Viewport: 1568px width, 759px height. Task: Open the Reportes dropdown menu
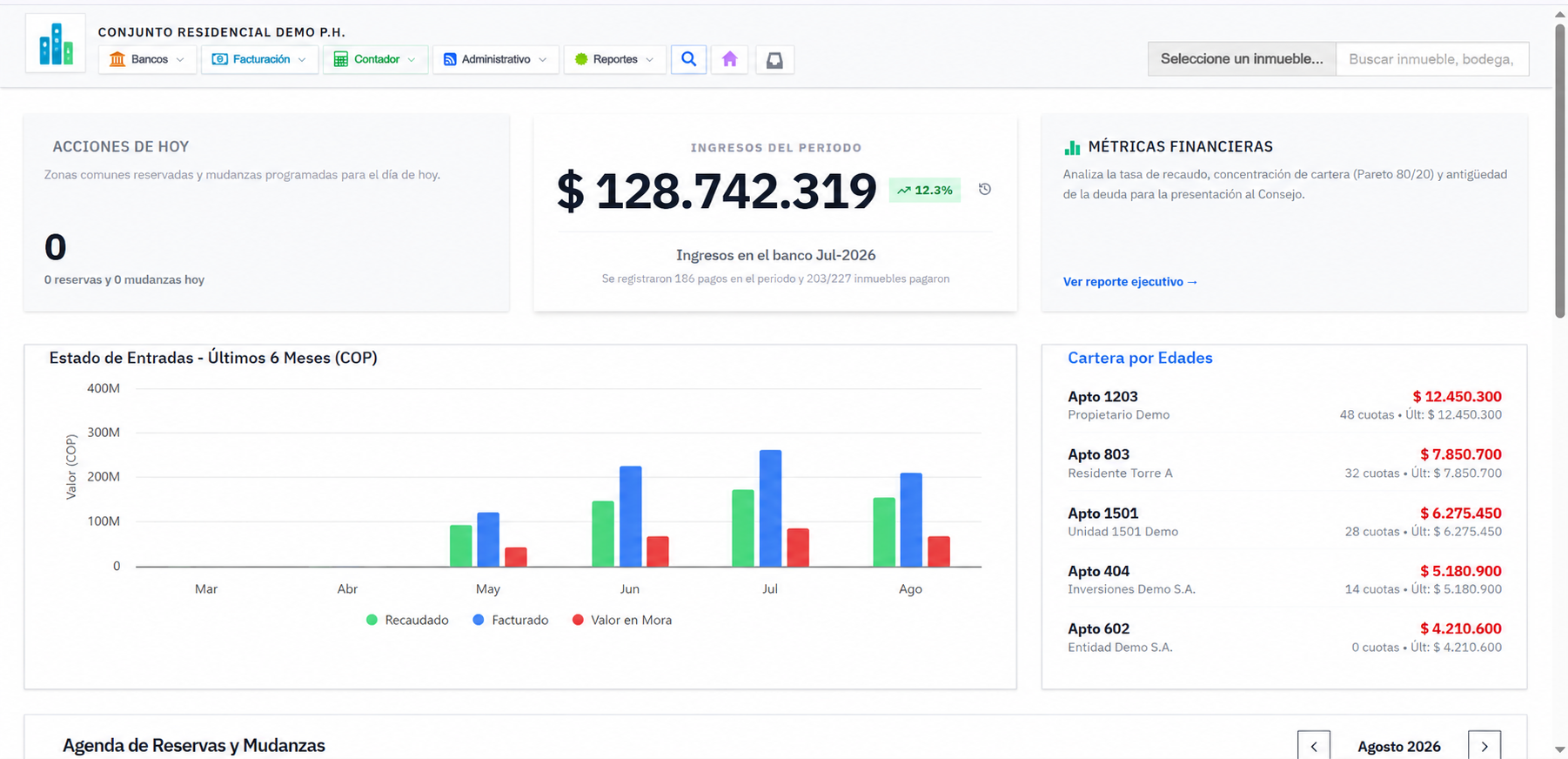(614, 59)
